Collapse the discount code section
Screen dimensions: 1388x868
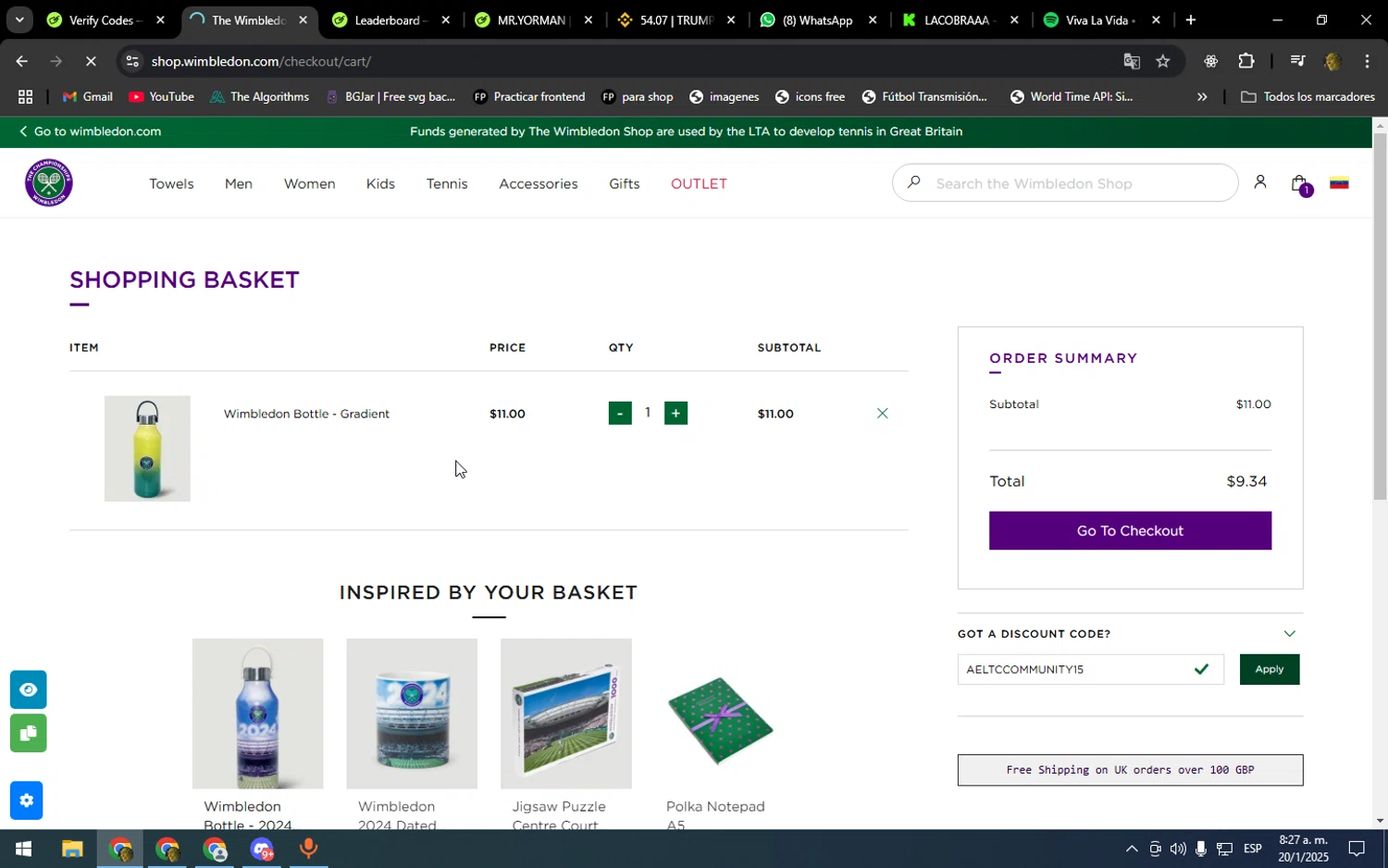[1290, 634]
